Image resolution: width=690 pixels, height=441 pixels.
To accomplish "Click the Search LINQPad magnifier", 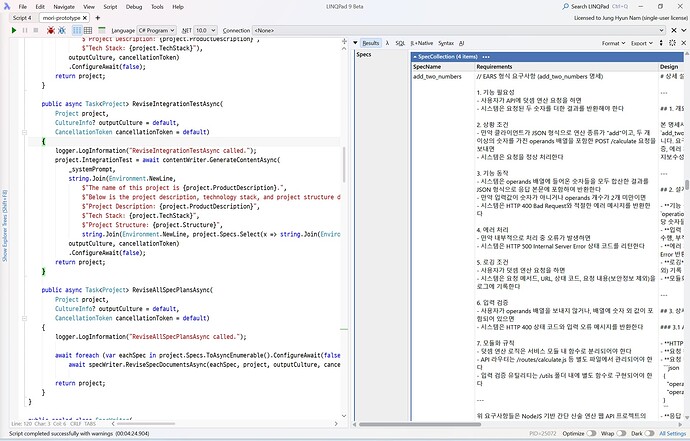I will (x=565, y=7).
